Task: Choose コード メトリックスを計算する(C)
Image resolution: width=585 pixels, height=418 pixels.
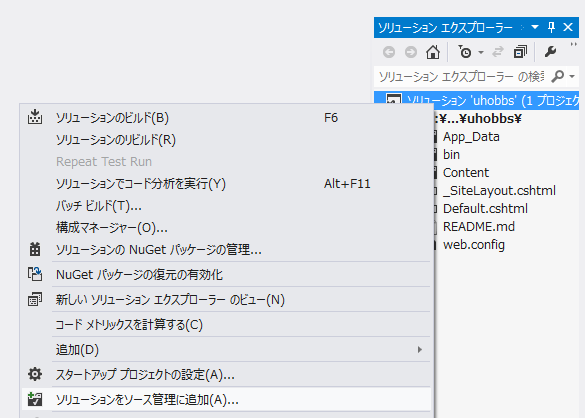Action: [226, 325]
